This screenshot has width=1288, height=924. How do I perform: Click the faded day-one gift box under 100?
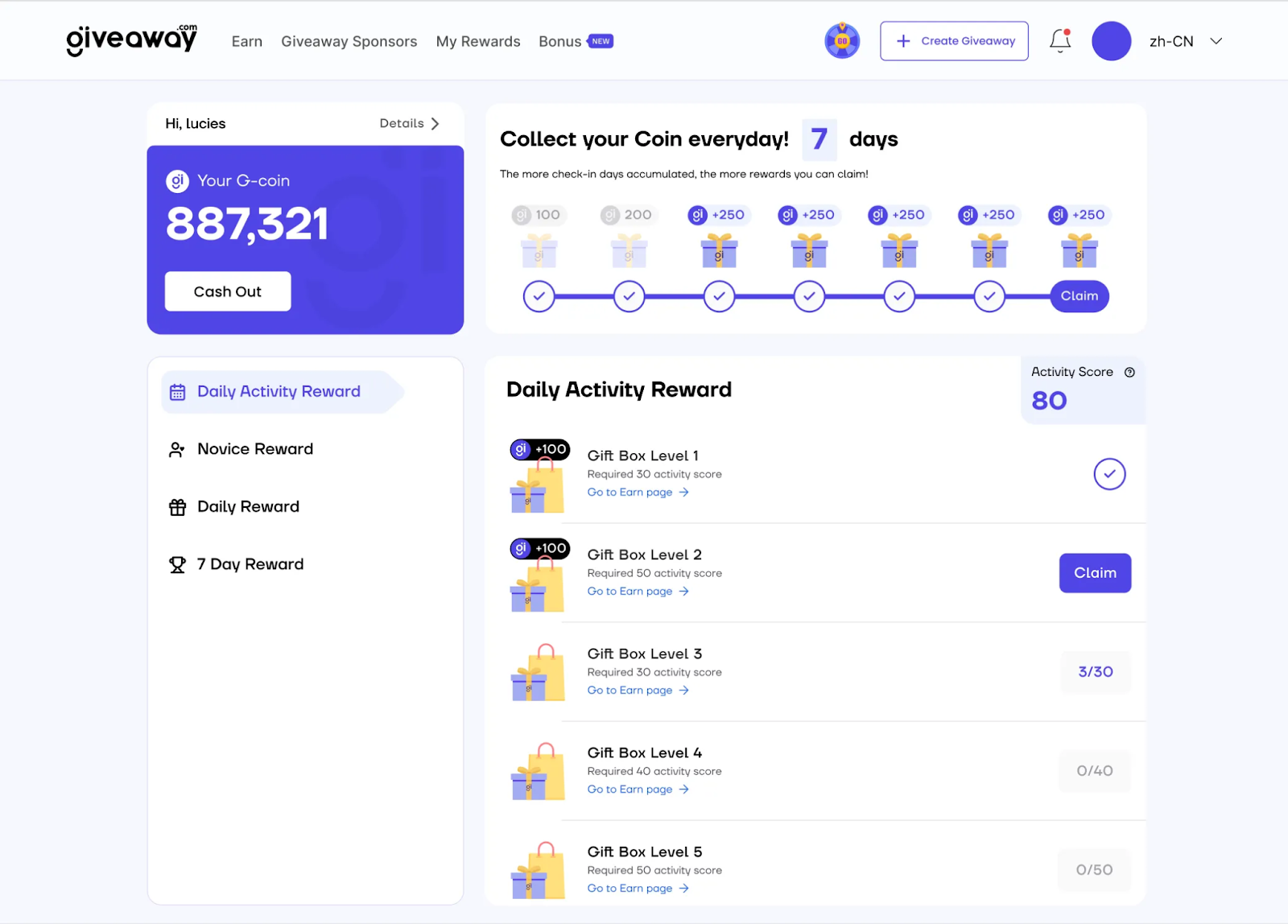(x=539, y=250)
